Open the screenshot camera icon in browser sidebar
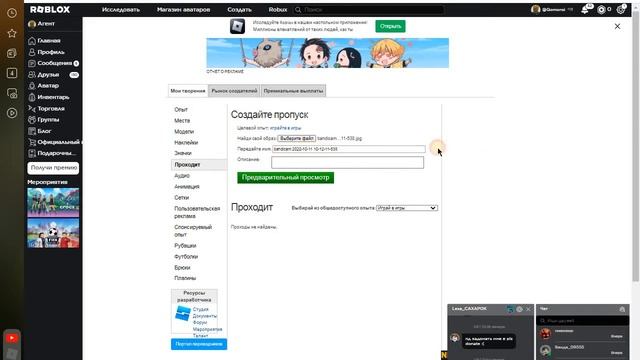 coord(12,93)
